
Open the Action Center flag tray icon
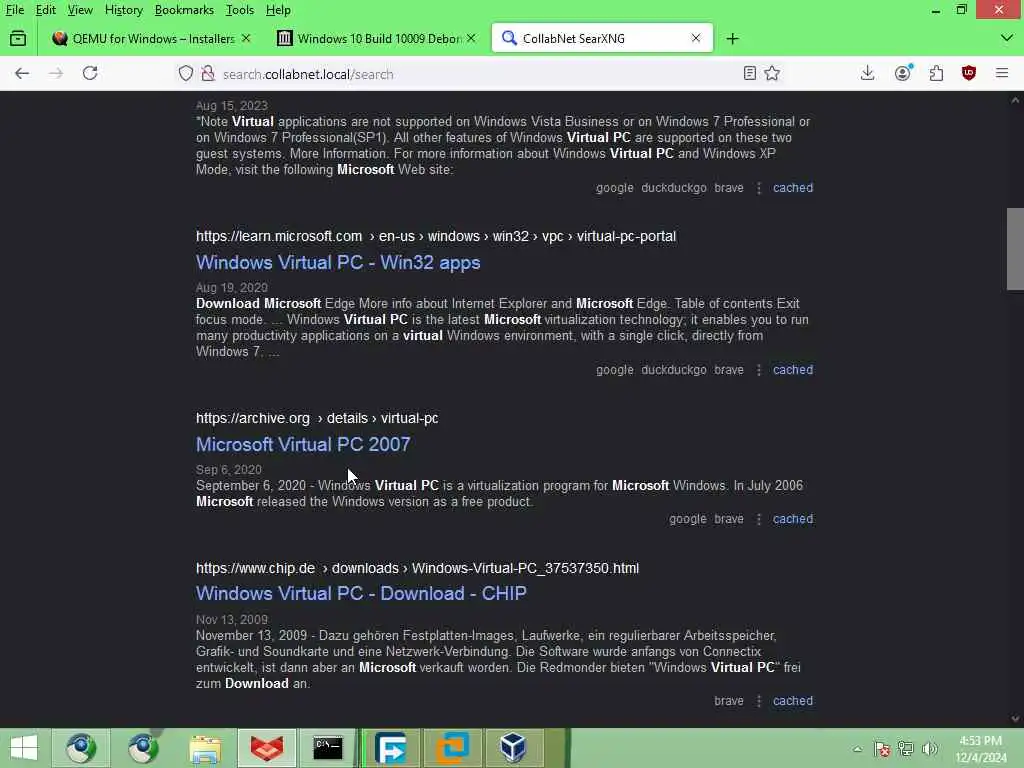click(x=882, y=749)
